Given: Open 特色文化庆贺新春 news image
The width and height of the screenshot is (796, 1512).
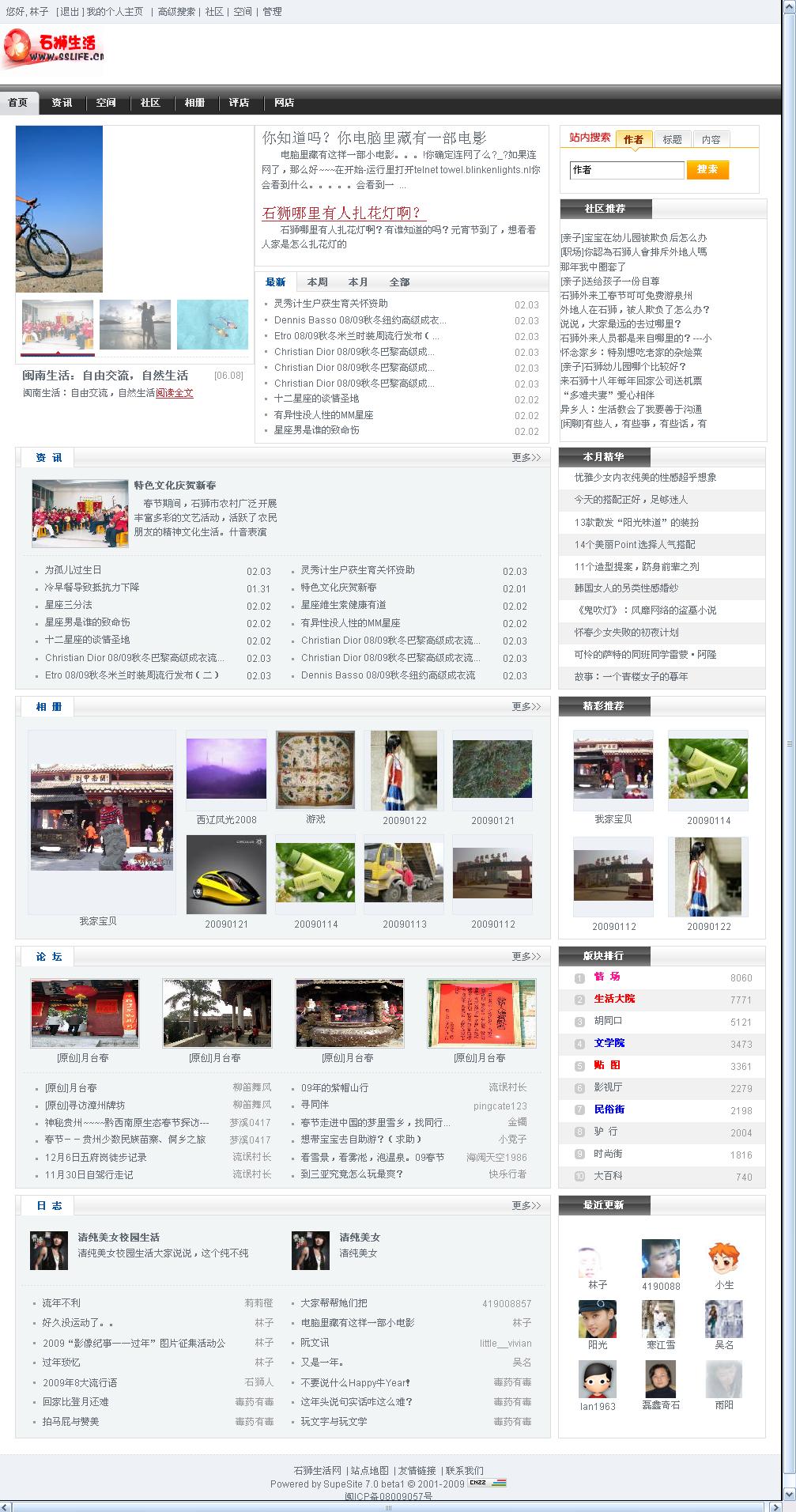Looking at the screenshot, I should pos(80,514).
